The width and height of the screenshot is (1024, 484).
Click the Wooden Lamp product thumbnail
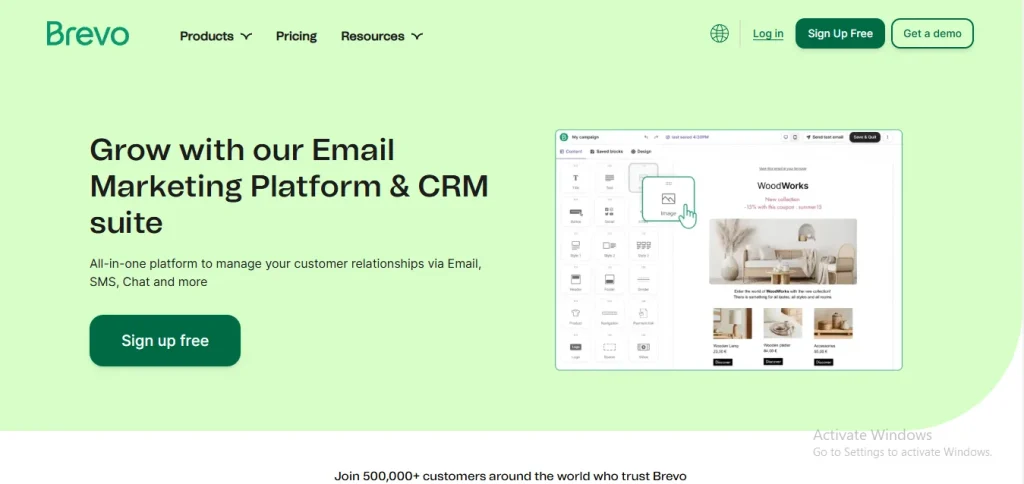point(726,323)
